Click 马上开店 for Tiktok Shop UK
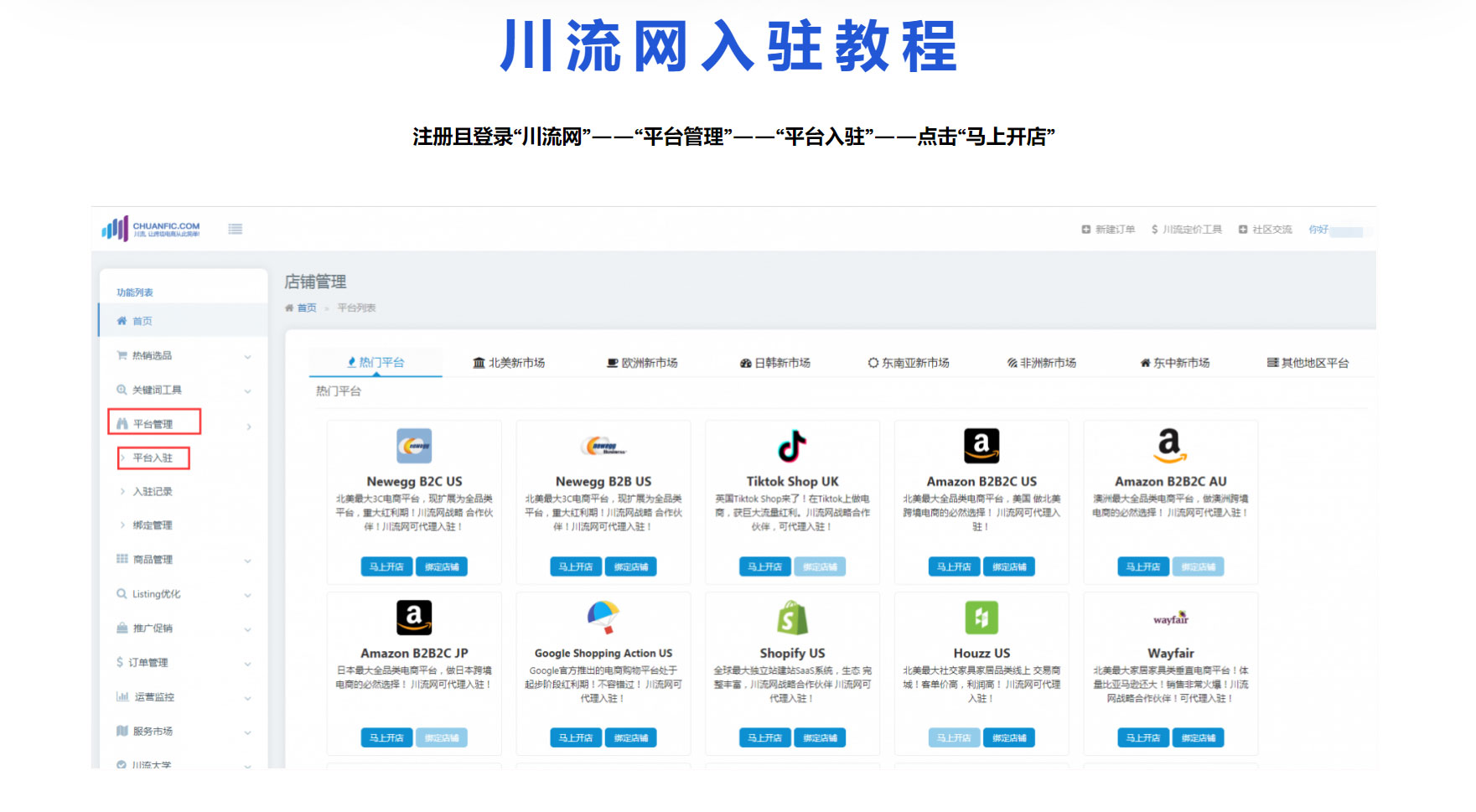 tap(764, 566)
